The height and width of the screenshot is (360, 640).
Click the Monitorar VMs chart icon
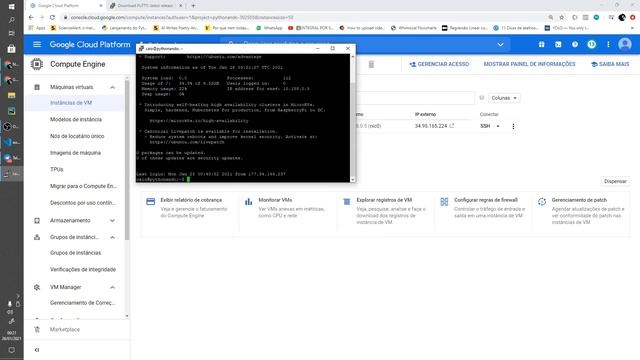coord(248,202)
